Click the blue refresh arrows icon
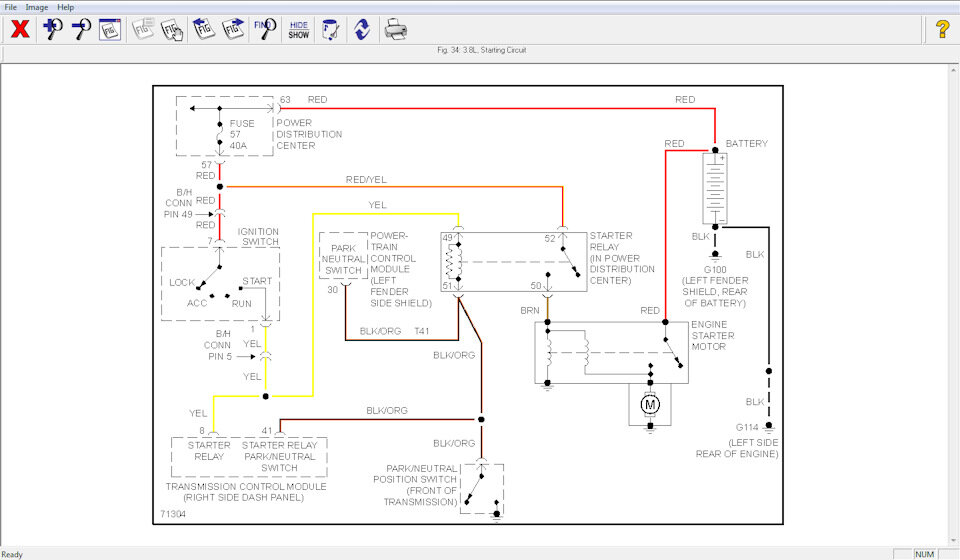 point(362,29)
